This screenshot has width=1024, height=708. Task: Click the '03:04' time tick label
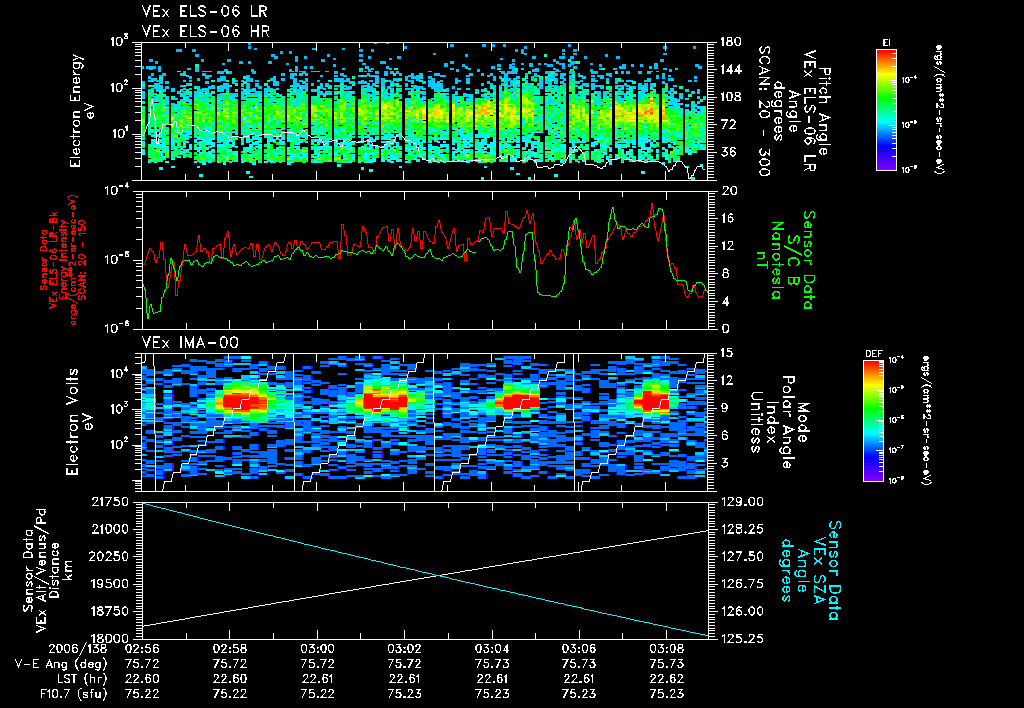point(492,650)
